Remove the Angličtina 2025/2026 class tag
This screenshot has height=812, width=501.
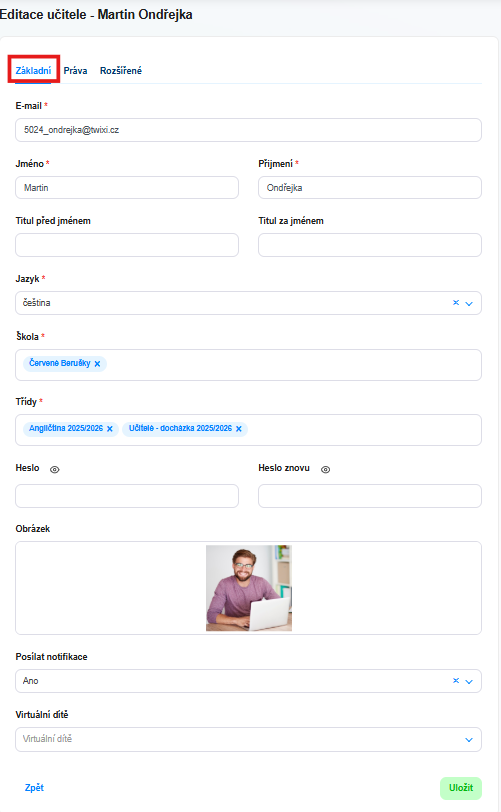110,429
